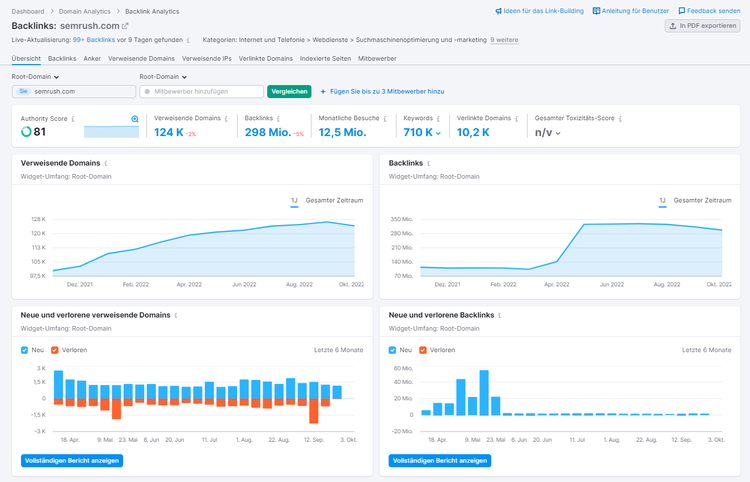Click info icon in Verweisende Domains chart title
Viewport: 750px width, 482px height.
pos(106,164)
